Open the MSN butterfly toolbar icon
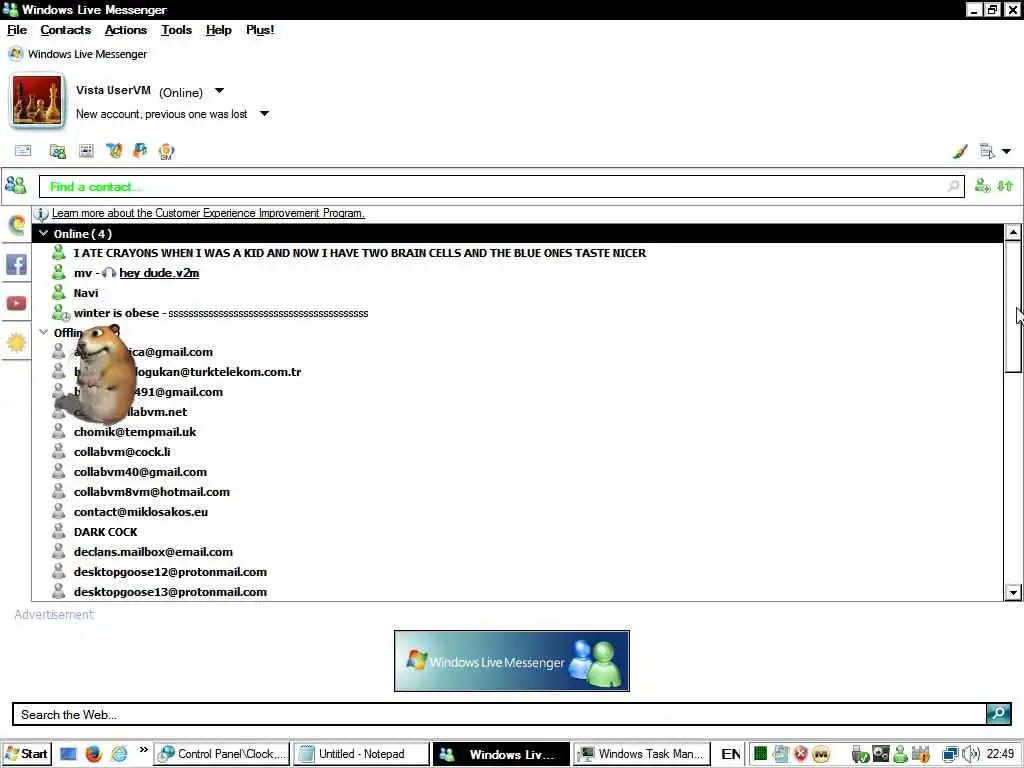The image size is (1024, 768). (x=114, y=151)
